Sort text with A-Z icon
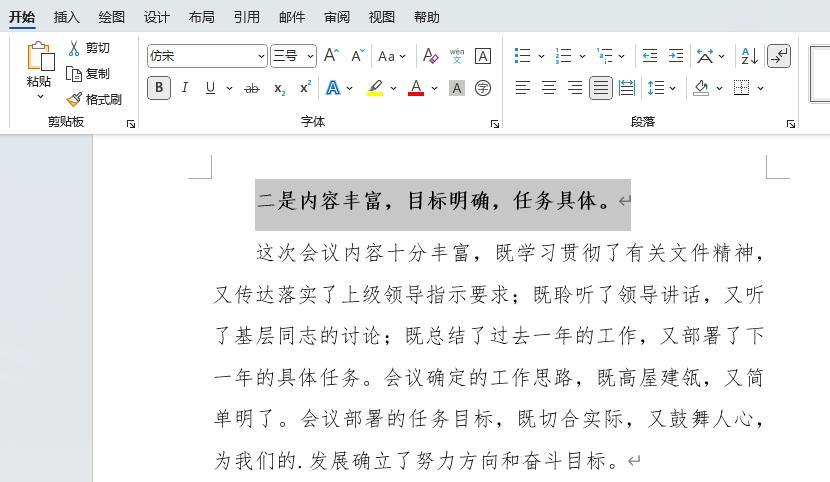830x482 pixels. (750, 56)
